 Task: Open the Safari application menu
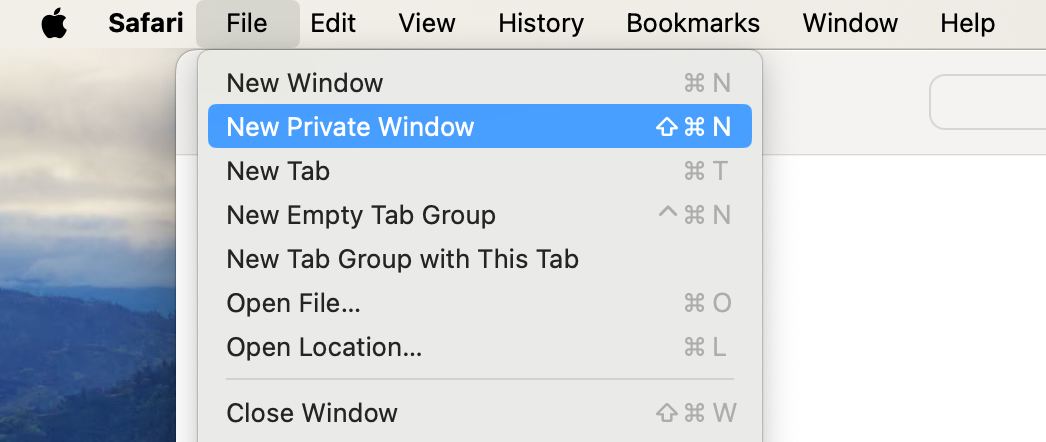coord(145,24)
